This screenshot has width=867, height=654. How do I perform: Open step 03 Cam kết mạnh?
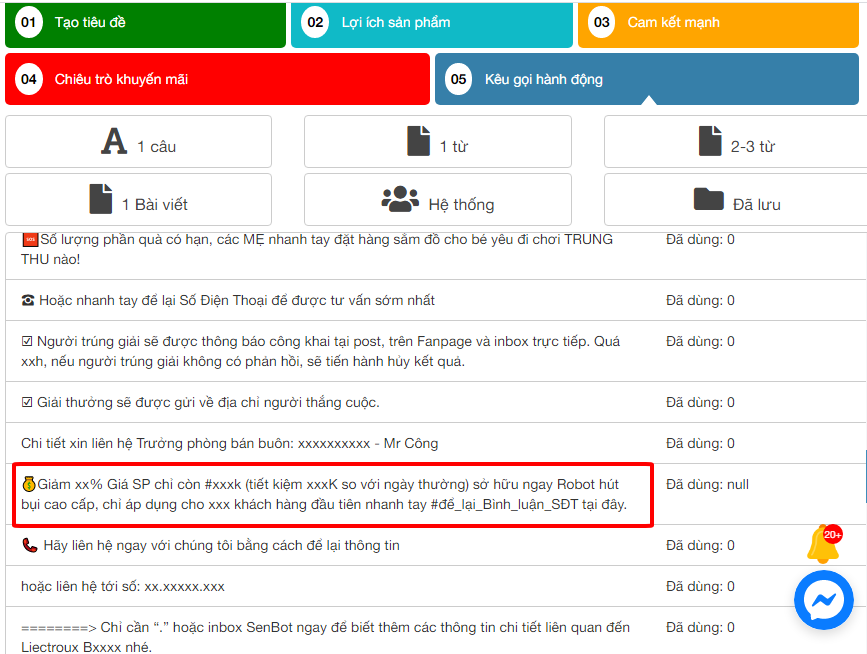[x=718, y=23]
